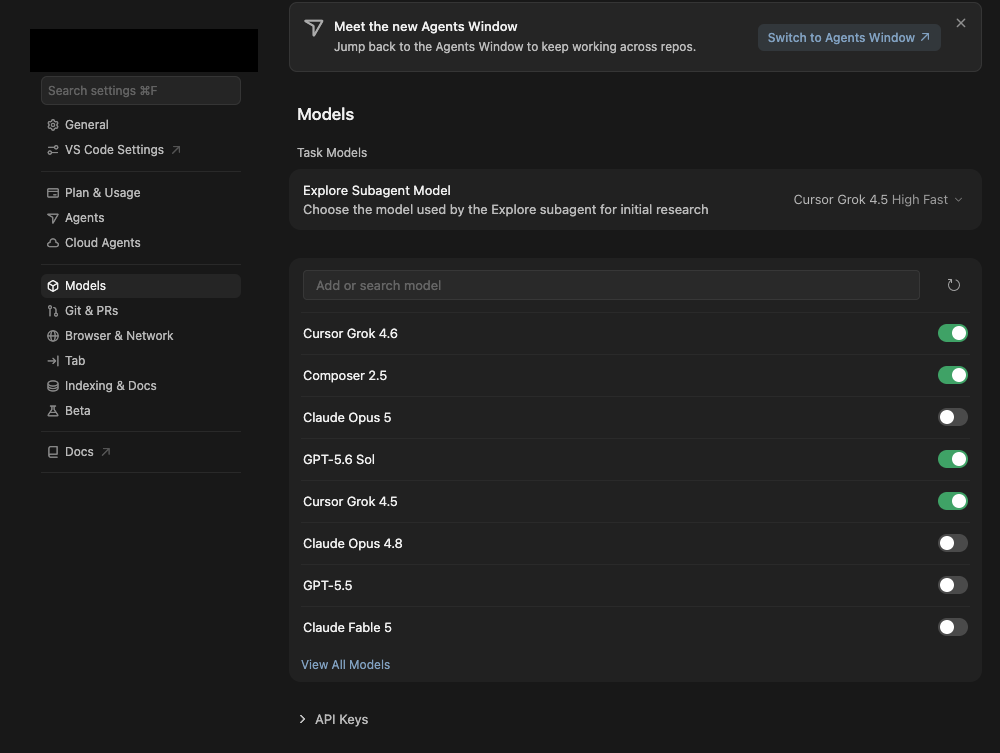This screenshot has height=753, width=1000.
Task: Turn off the Composer 2.5 toggle
Action: point(953,375)
